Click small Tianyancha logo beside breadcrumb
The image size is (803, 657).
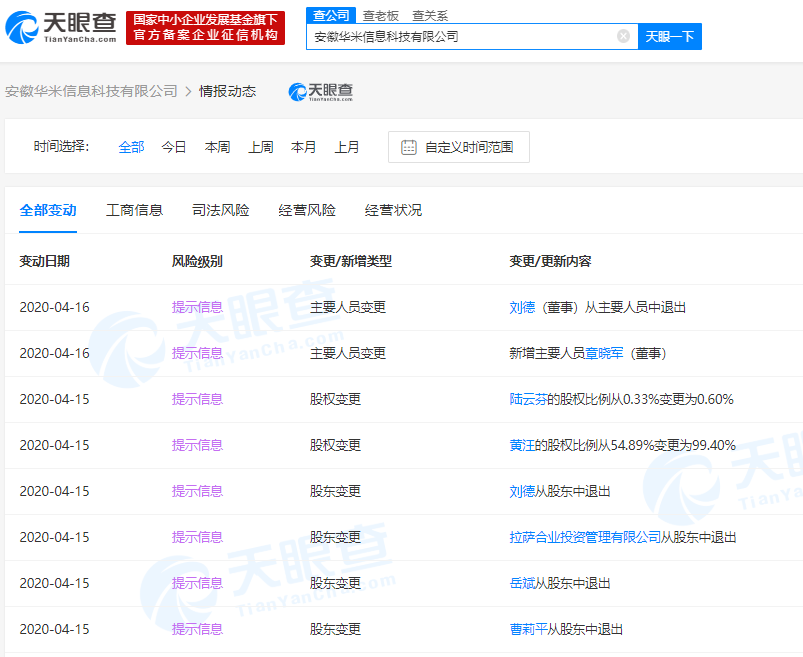click(x=321, y=92)
